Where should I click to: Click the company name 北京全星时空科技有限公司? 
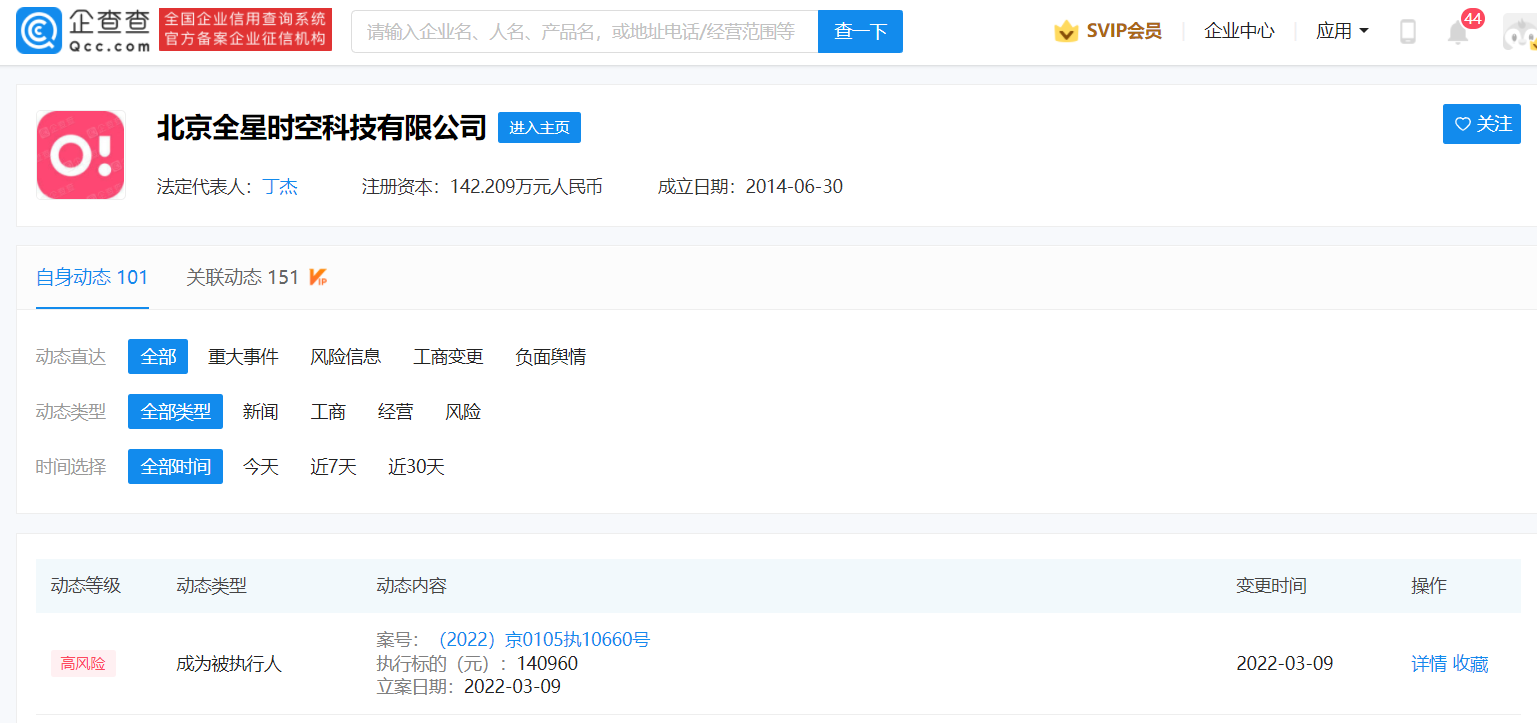322,127
